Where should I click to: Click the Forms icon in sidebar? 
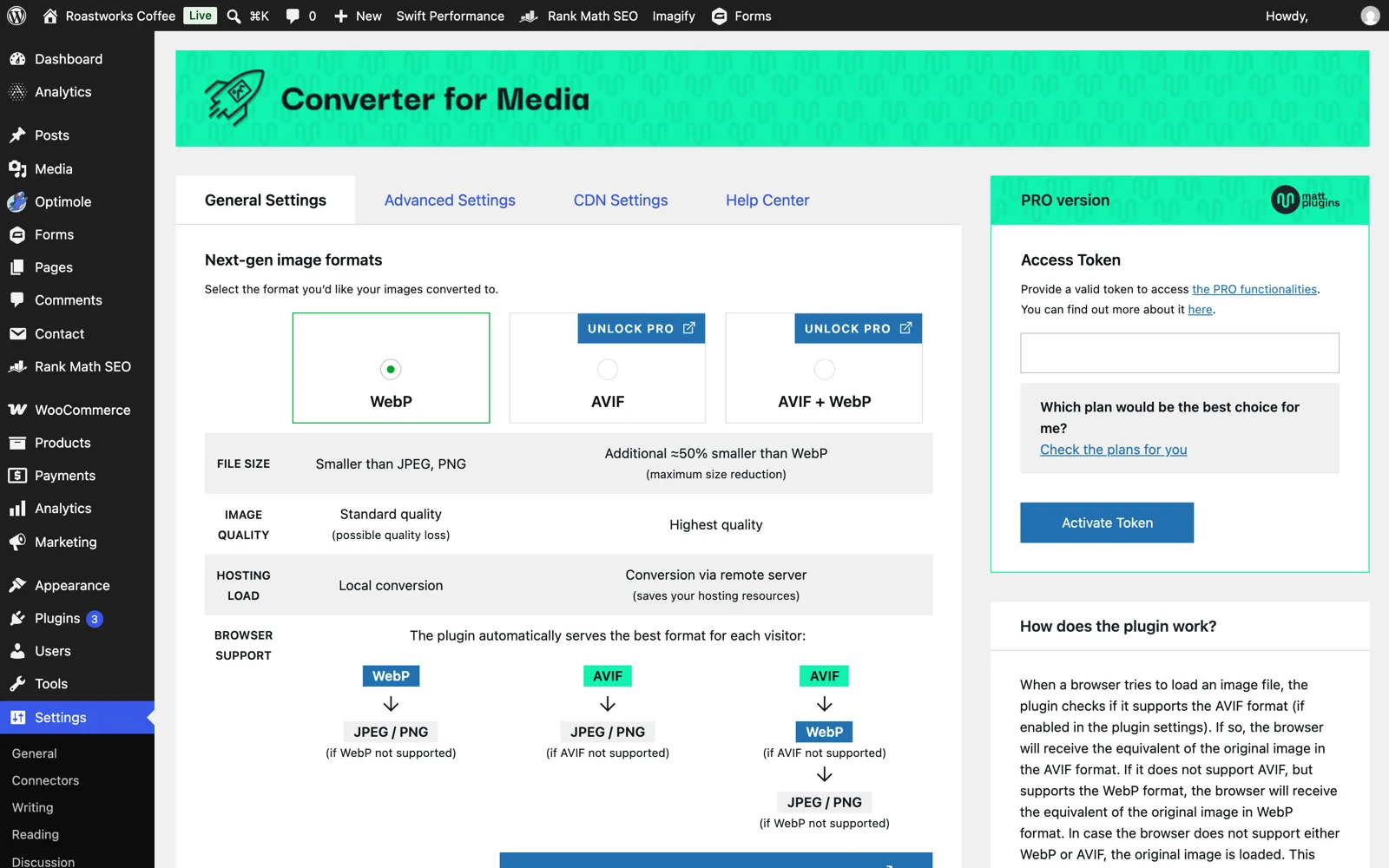click(17, 234)
